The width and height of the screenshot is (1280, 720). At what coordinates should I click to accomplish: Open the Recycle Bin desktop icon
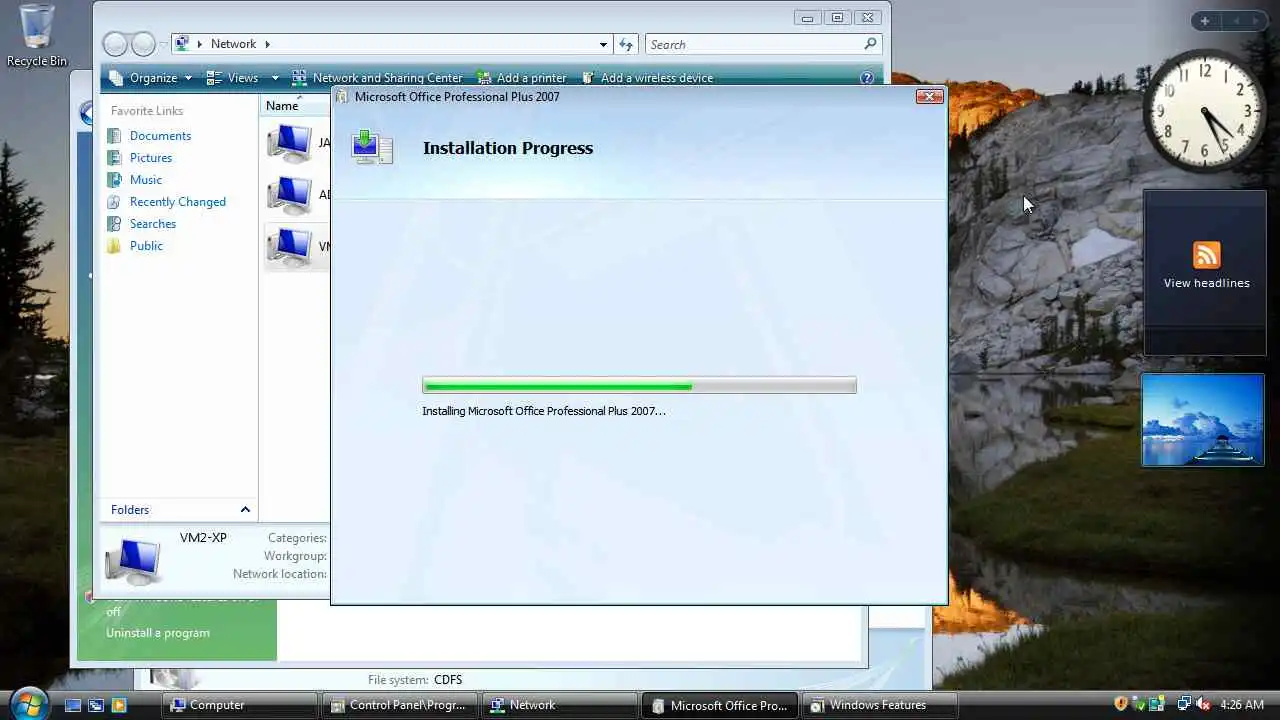pos(36,35)
